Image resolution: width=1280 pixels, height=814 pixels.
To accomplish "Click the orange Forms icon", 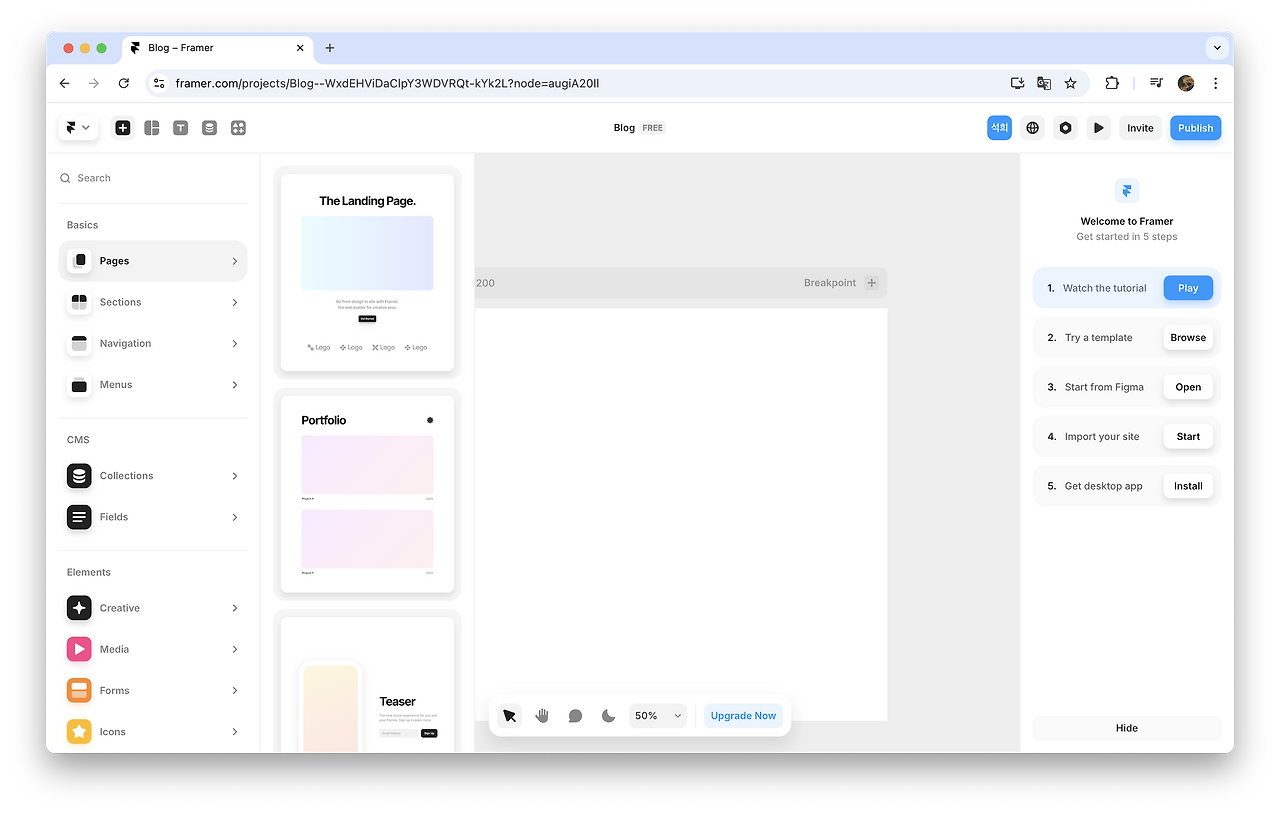I will click(x=79, y=690).
